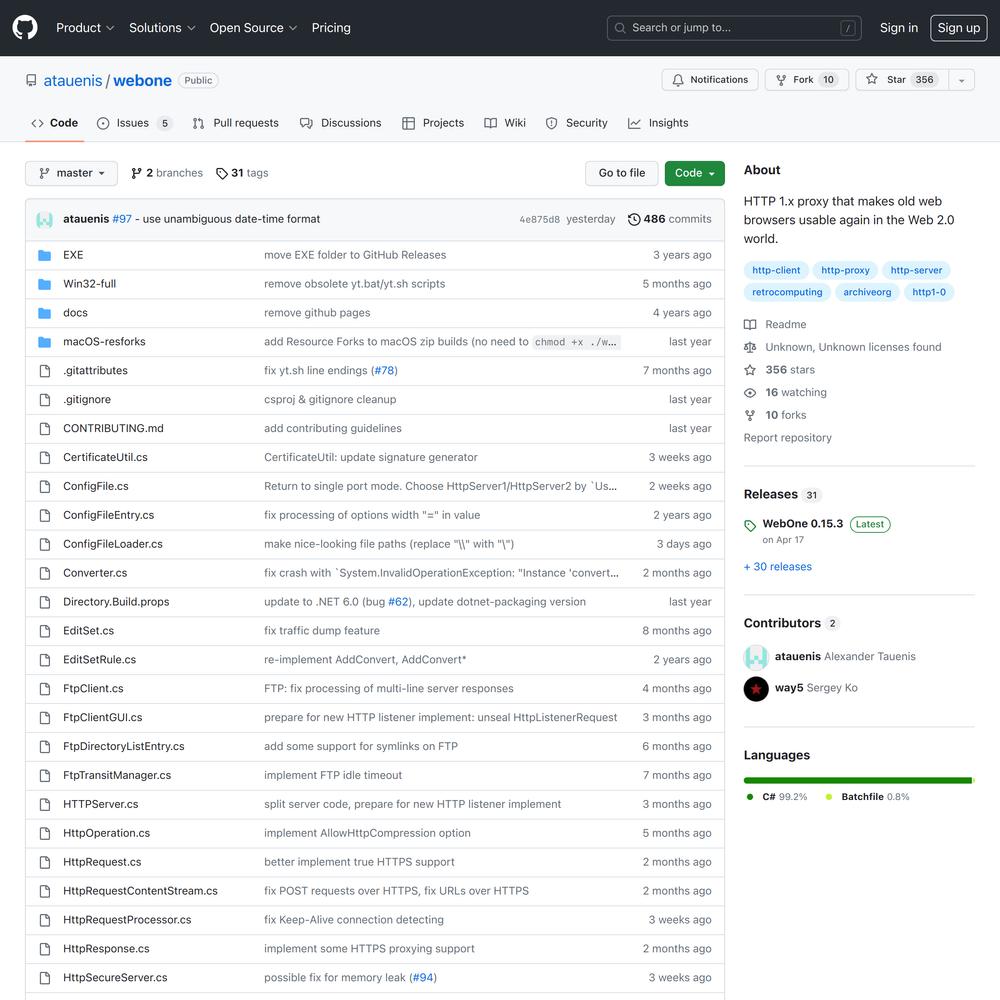Expand the Open Source menu
This screenshot has width=1000, height=1000.
click(253, 27)
